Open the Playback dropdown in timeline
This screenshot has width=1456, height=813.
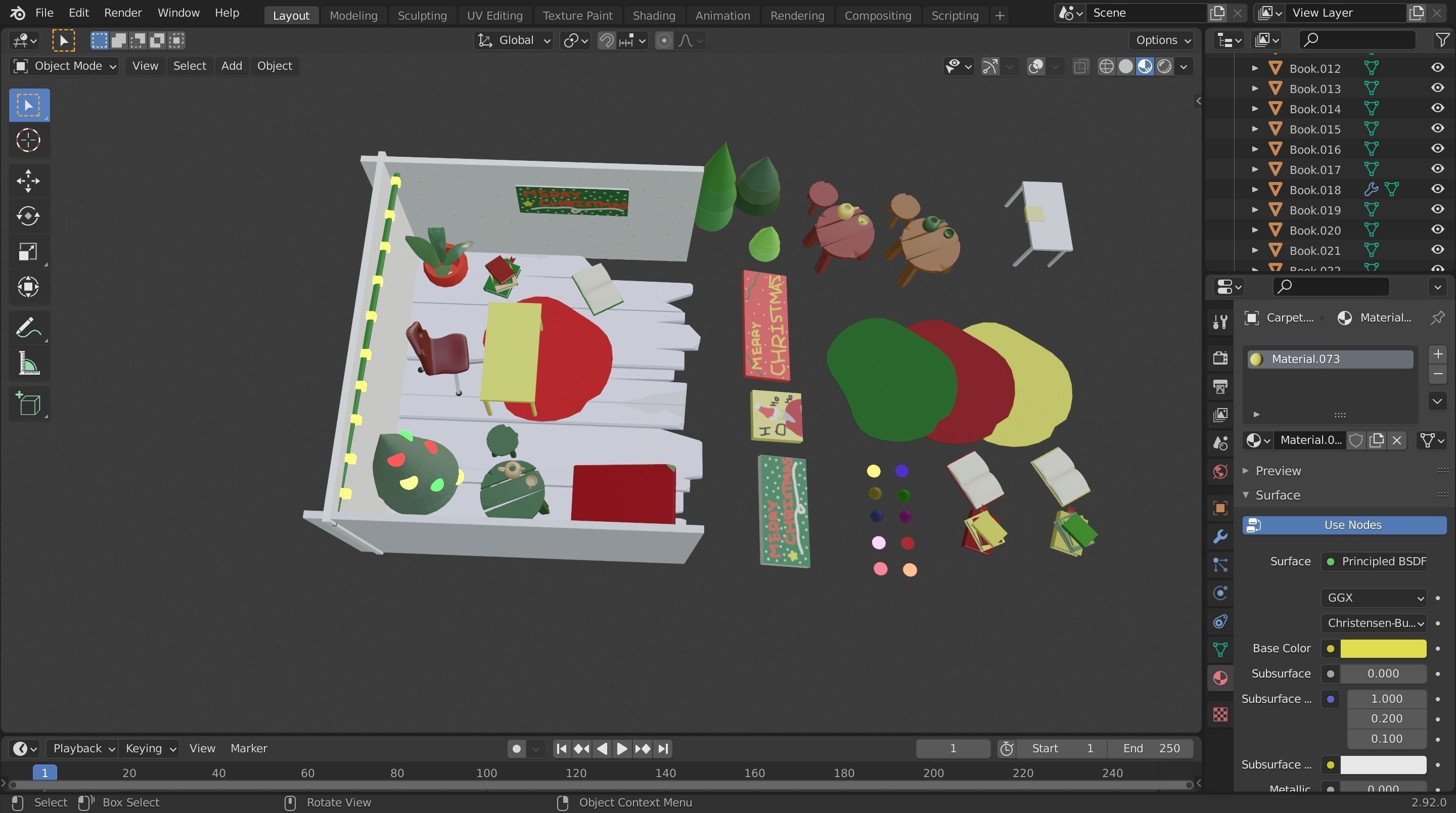click(x=82, y=749)
